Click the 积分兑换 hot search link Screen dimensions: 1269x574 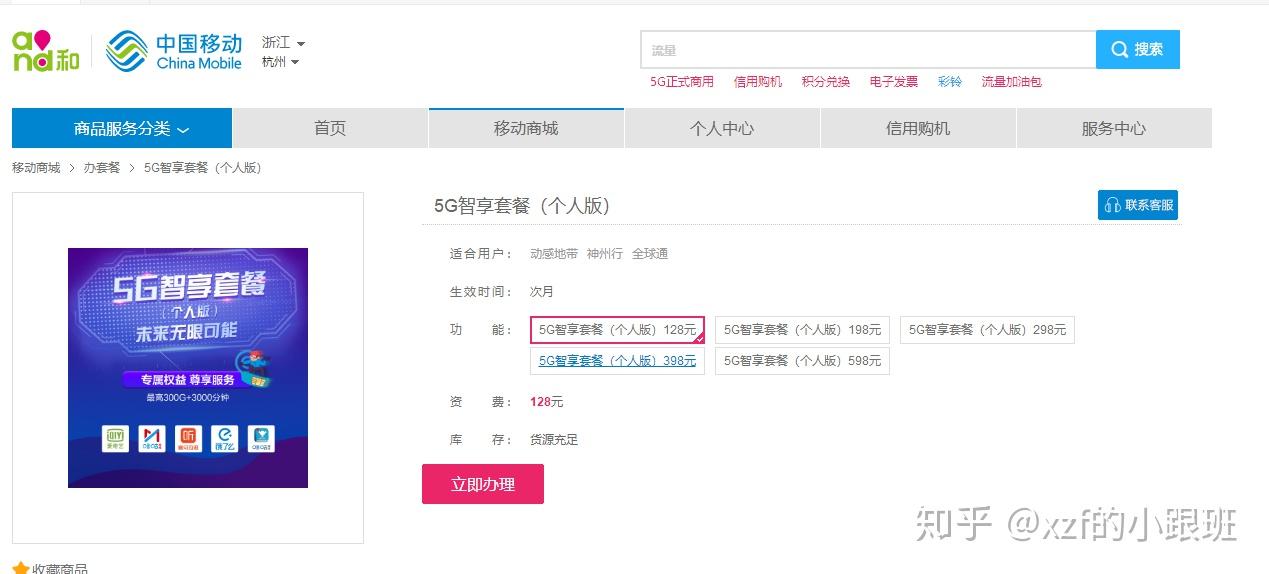tap(826, 82)
